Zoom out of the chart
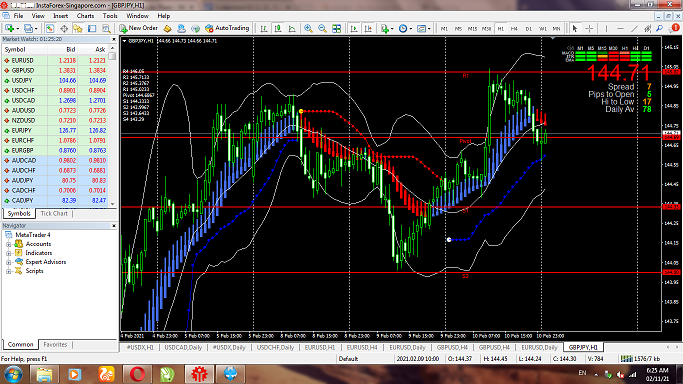The width and height of the screenshot is (683, 384). click(x=322, y=28)
